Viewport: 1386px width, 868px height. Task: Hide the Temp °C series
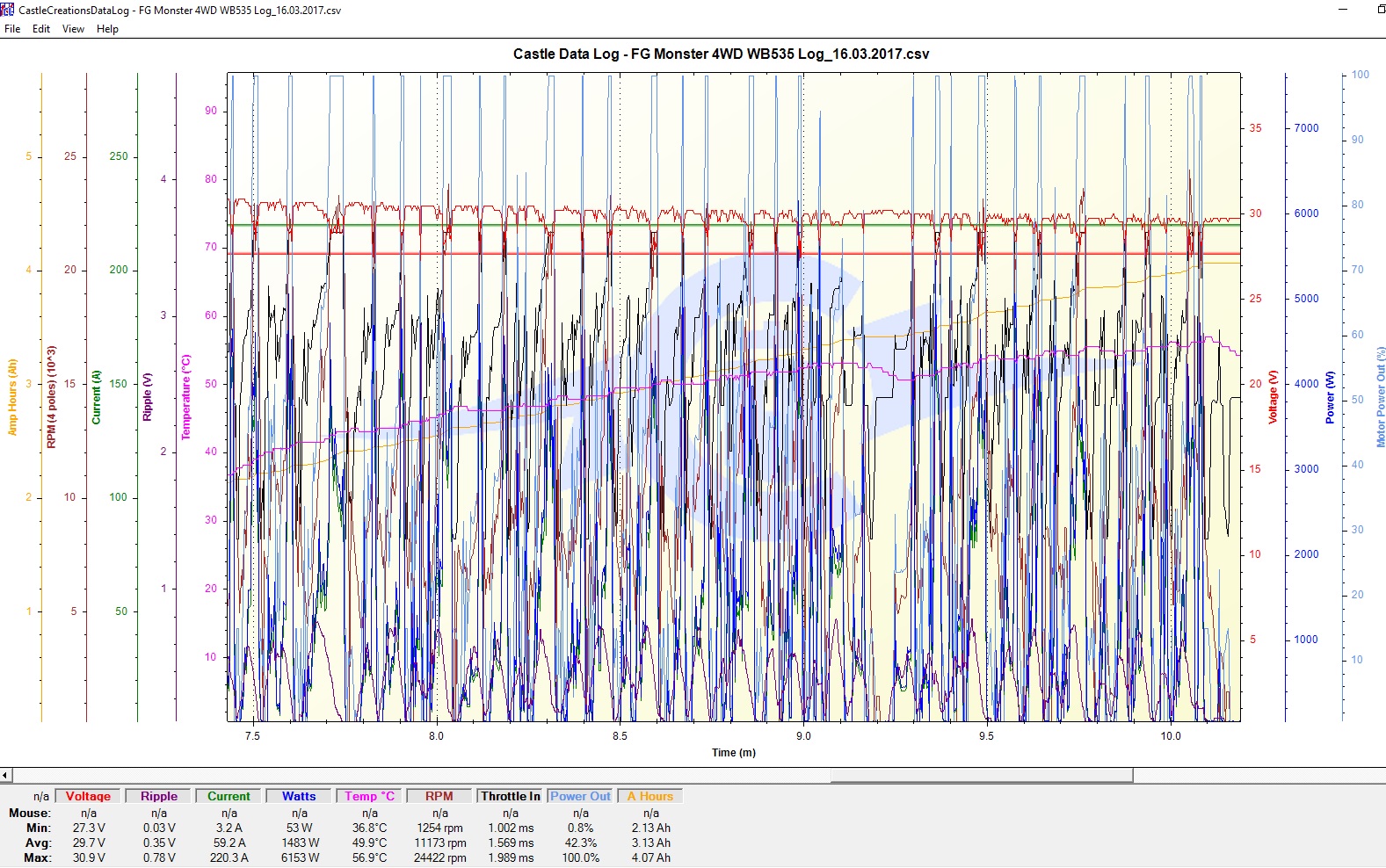[x=369, y=796]
